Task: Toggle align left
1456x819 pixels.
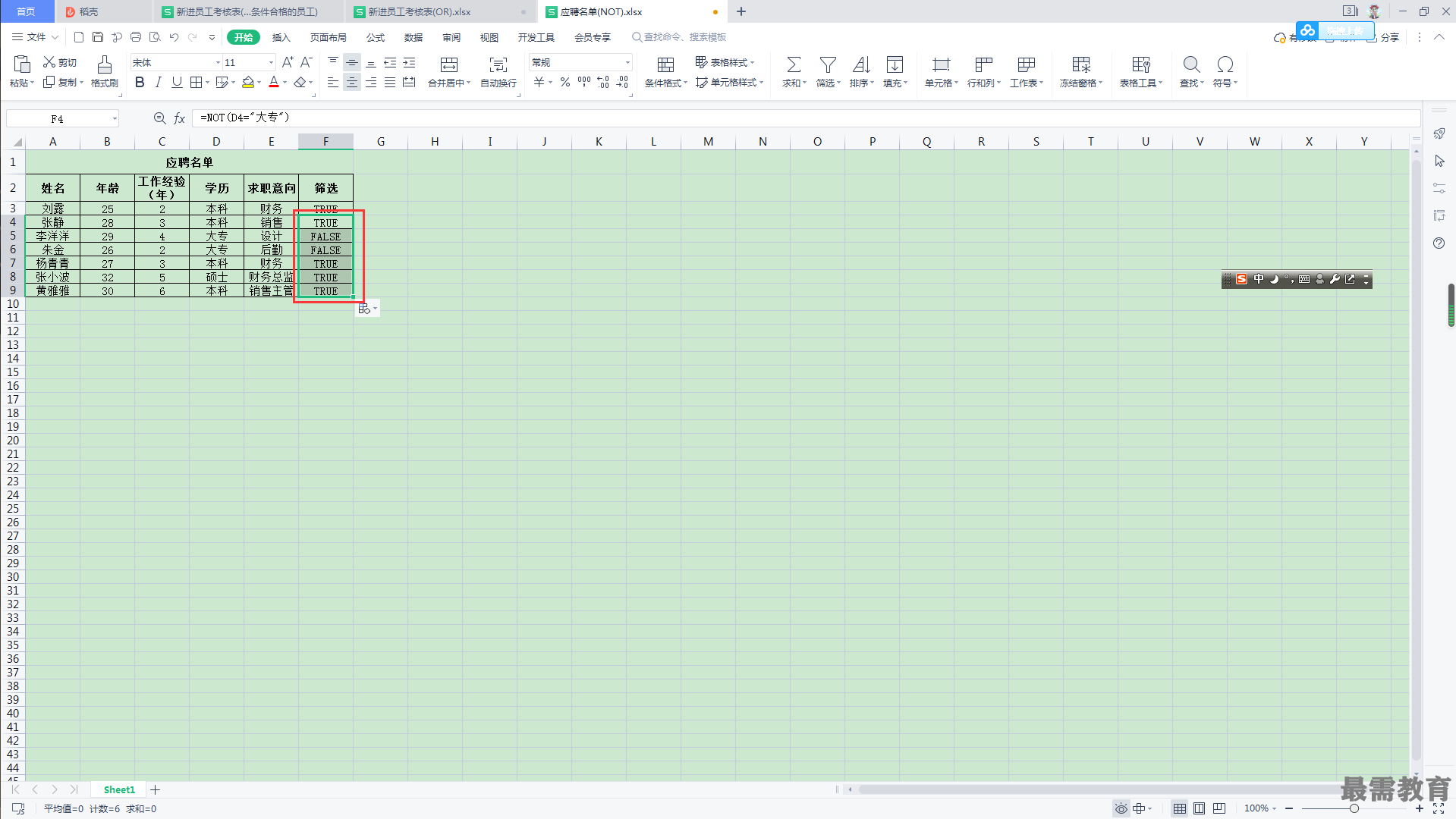Action: (x=333, y=83)
